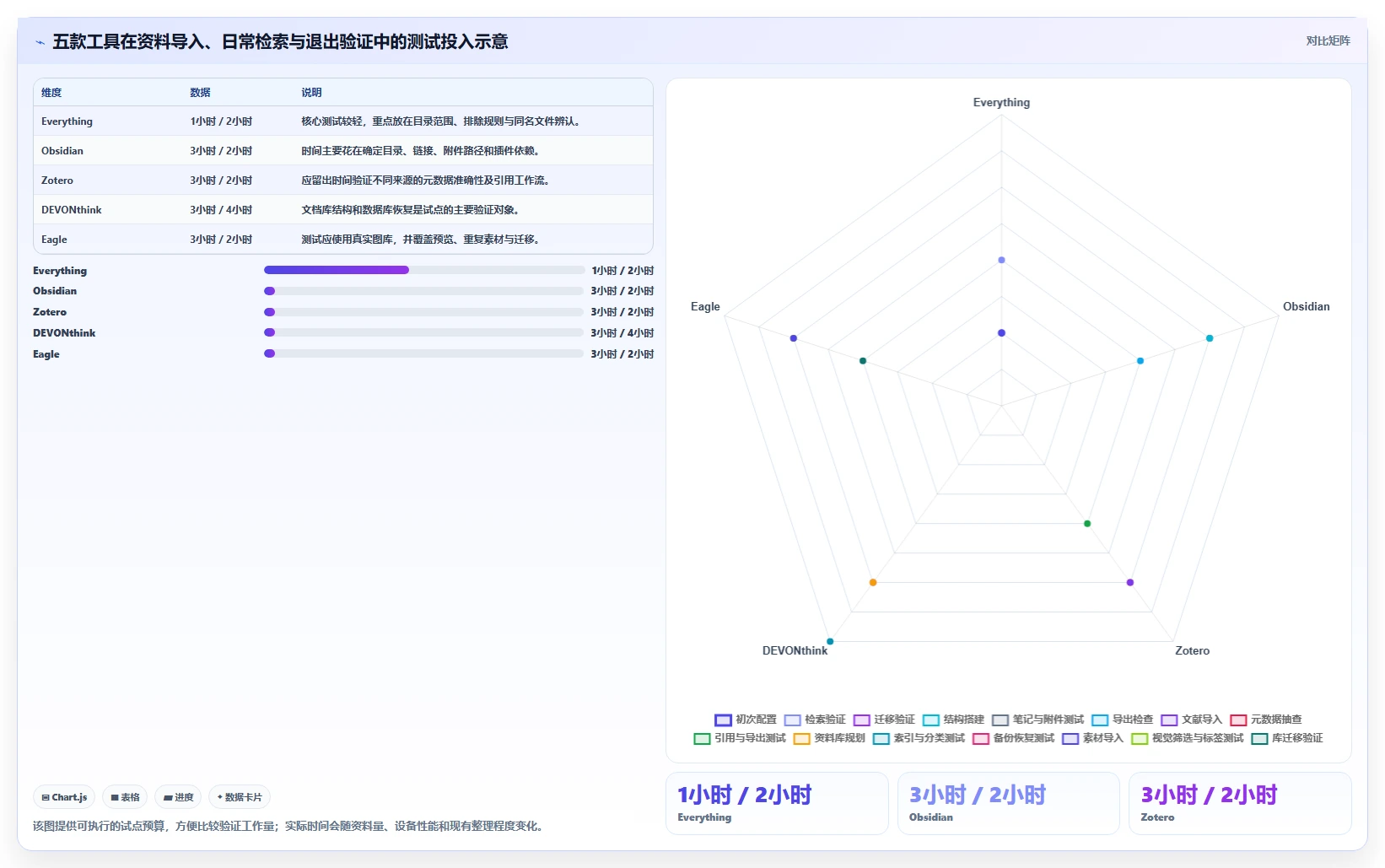The width and height of the screenshot is (1385, 868).
Task: Select the 表格 chip
Action: (125, 797)
